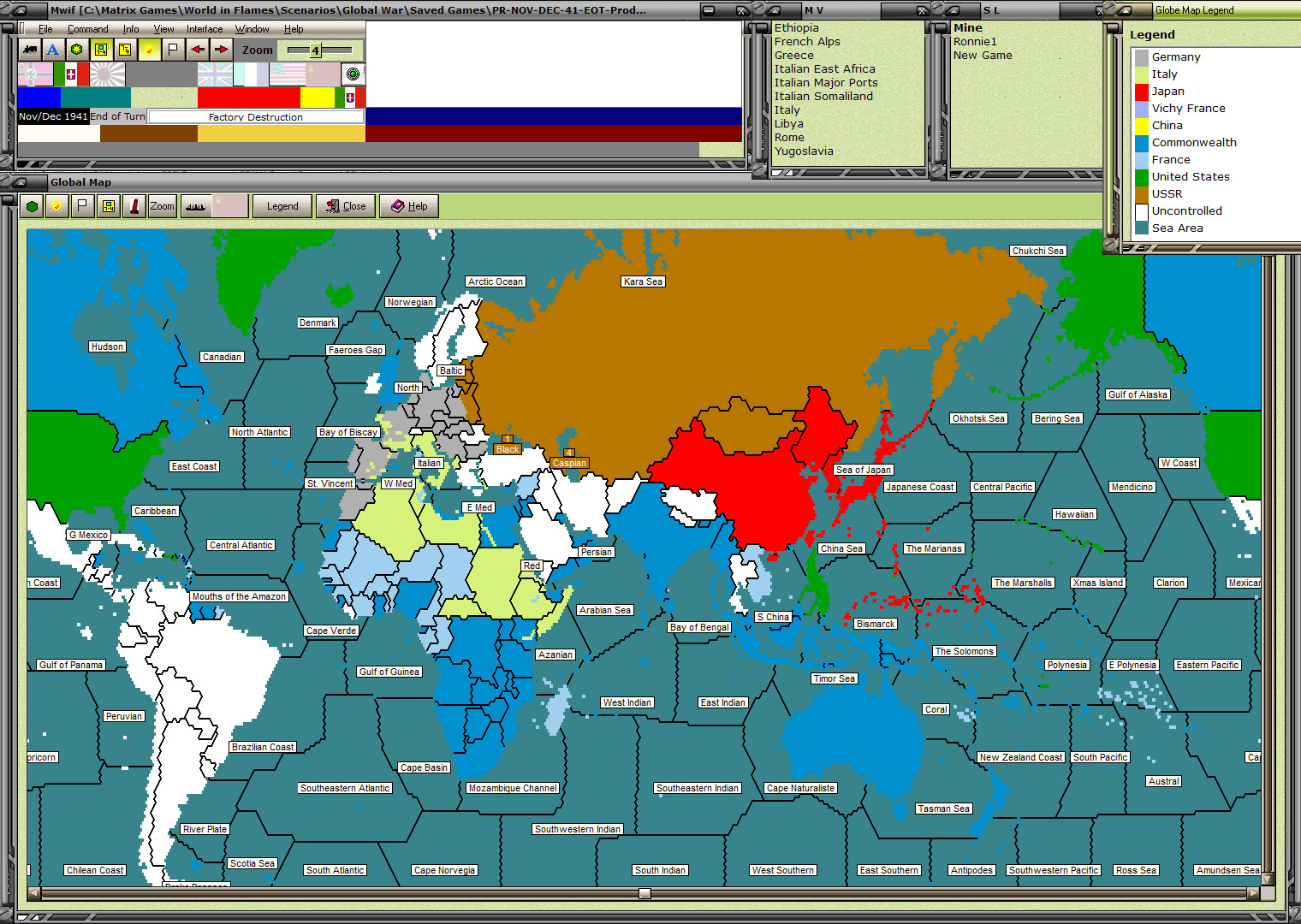Open the Help menu in the menu bar
This screenshot has width=1301, height=924.
(294, 29)
